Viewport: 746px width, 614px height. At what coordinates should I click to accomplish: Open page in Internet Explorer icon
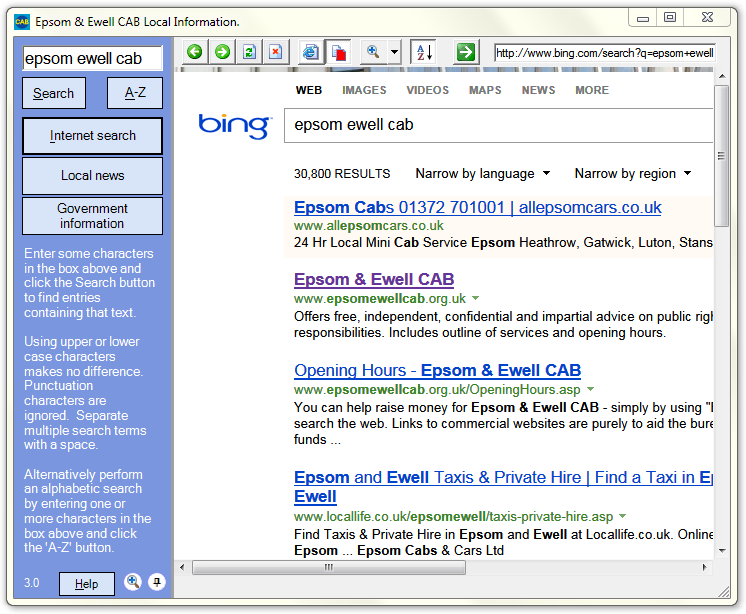(311, 51)
